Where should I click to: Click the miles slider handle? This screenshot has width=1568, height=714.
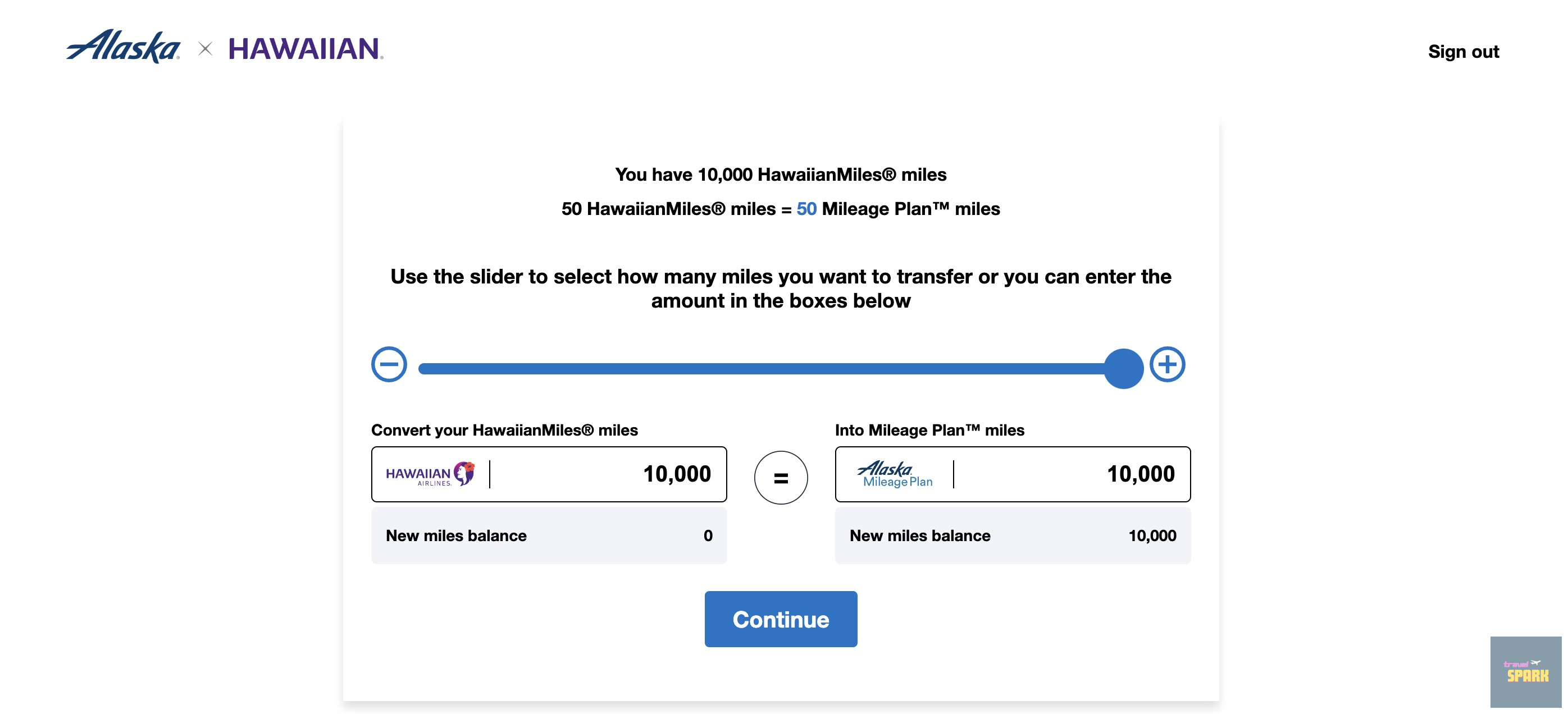[x=1124, y=368]
